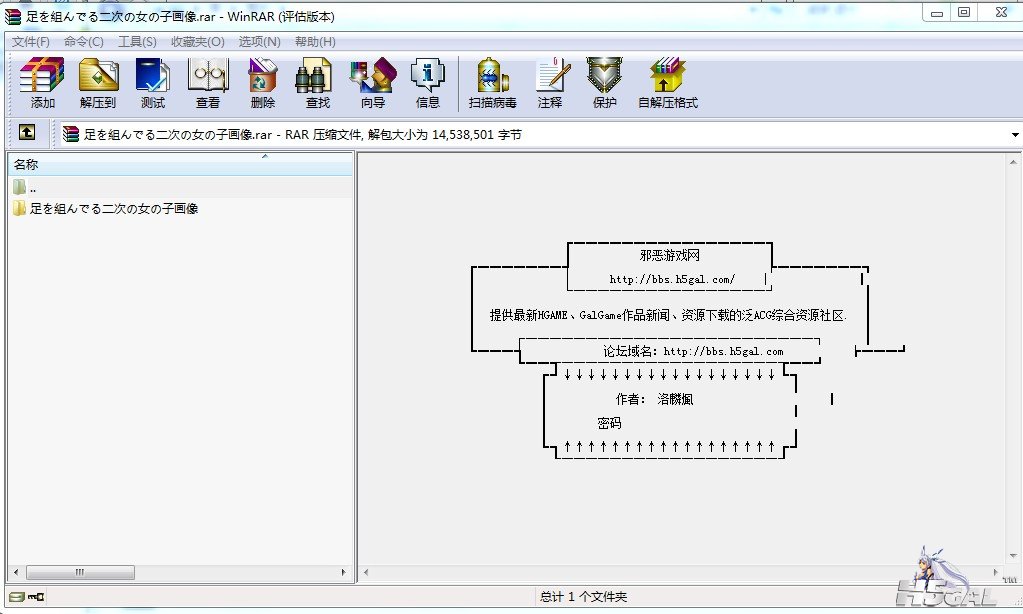
Task: Open the 命令(C) menu
Action: pyautogui.click(x=84, y=42)
